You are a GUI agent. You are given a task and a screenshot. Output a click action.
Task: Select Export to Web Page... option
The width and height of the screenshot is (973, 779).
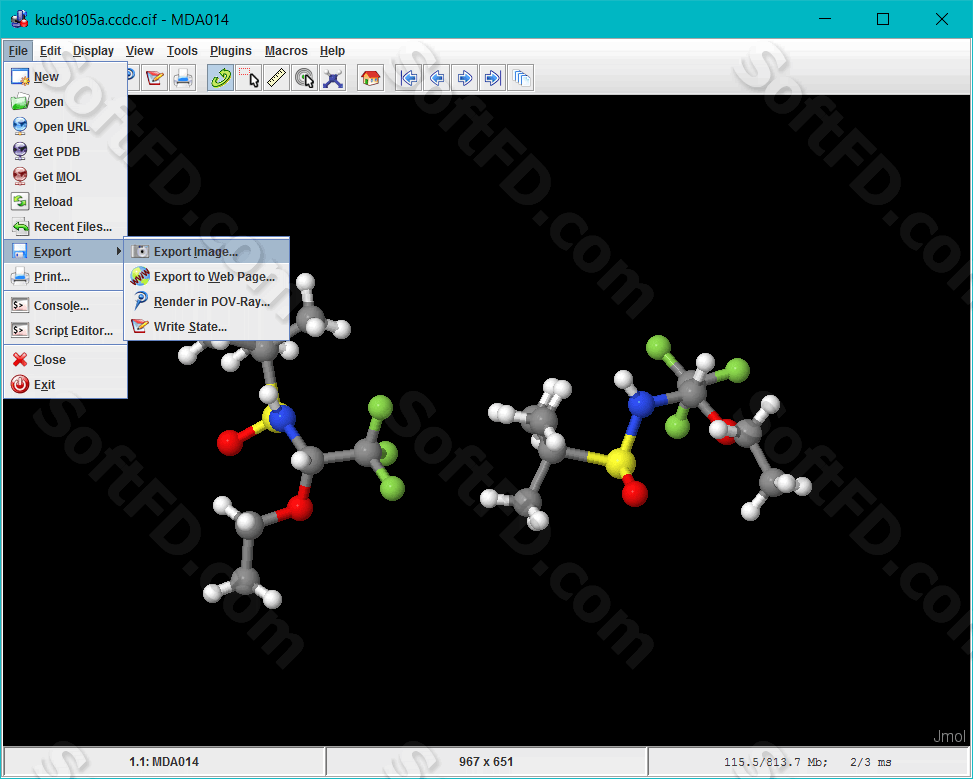click(207, 277)
